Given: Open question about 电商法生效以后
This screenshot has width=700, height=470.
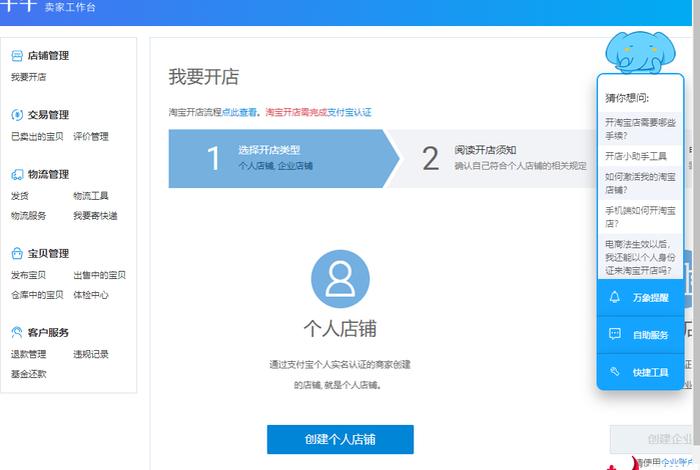Looking at the screenshot, I should click(640, 257).
